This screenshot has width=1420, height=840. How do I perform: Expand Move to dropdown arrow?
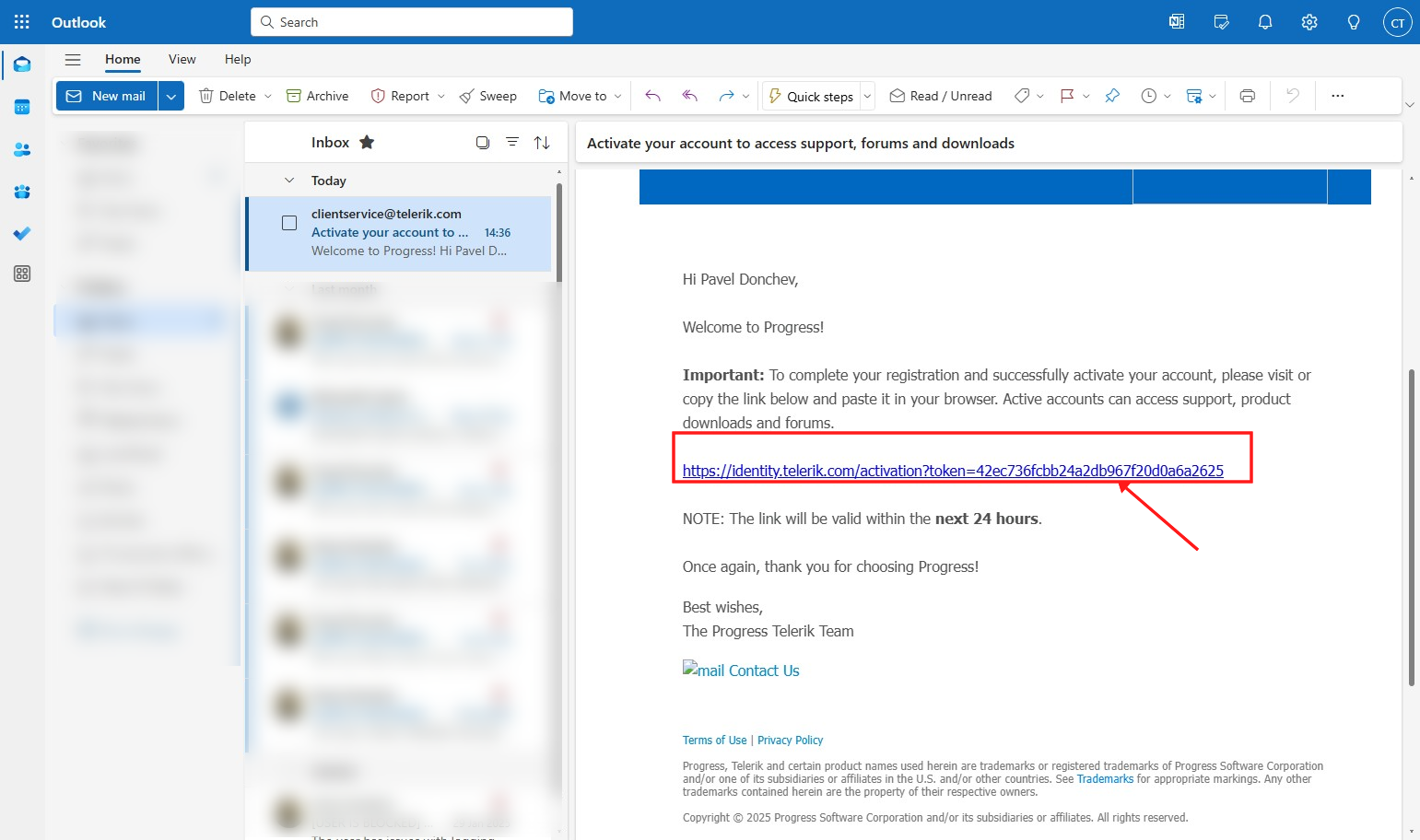tap(617, 96)
